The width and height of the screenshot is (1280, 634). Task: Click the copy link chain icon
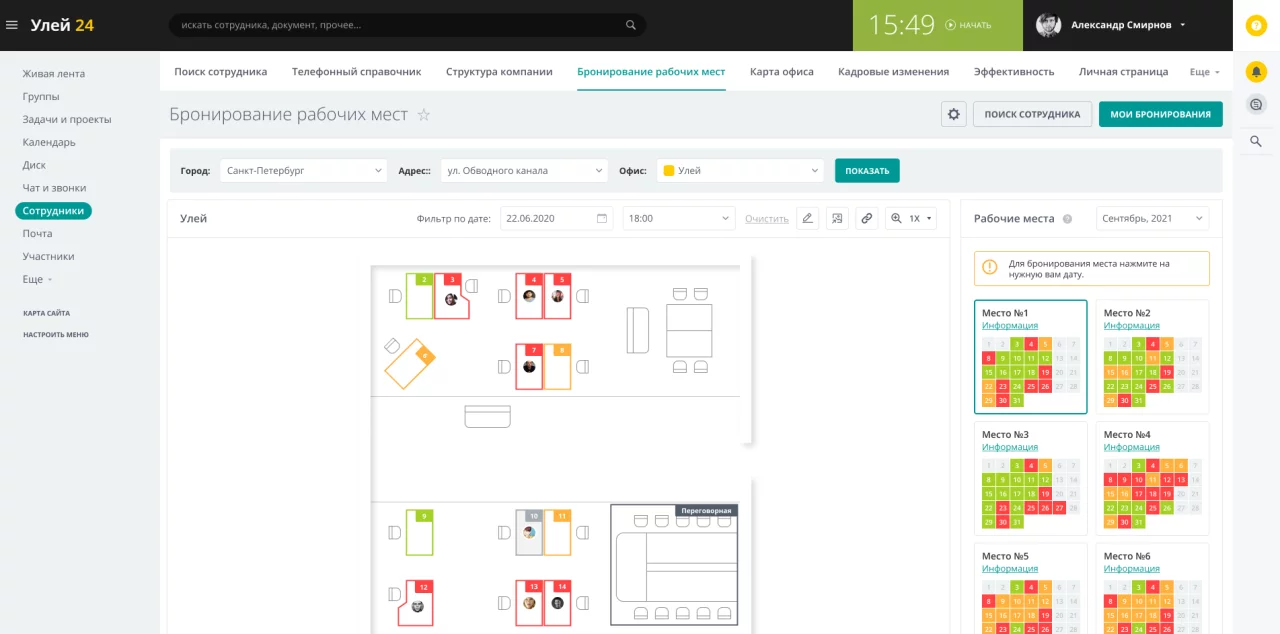coord(867,218)
